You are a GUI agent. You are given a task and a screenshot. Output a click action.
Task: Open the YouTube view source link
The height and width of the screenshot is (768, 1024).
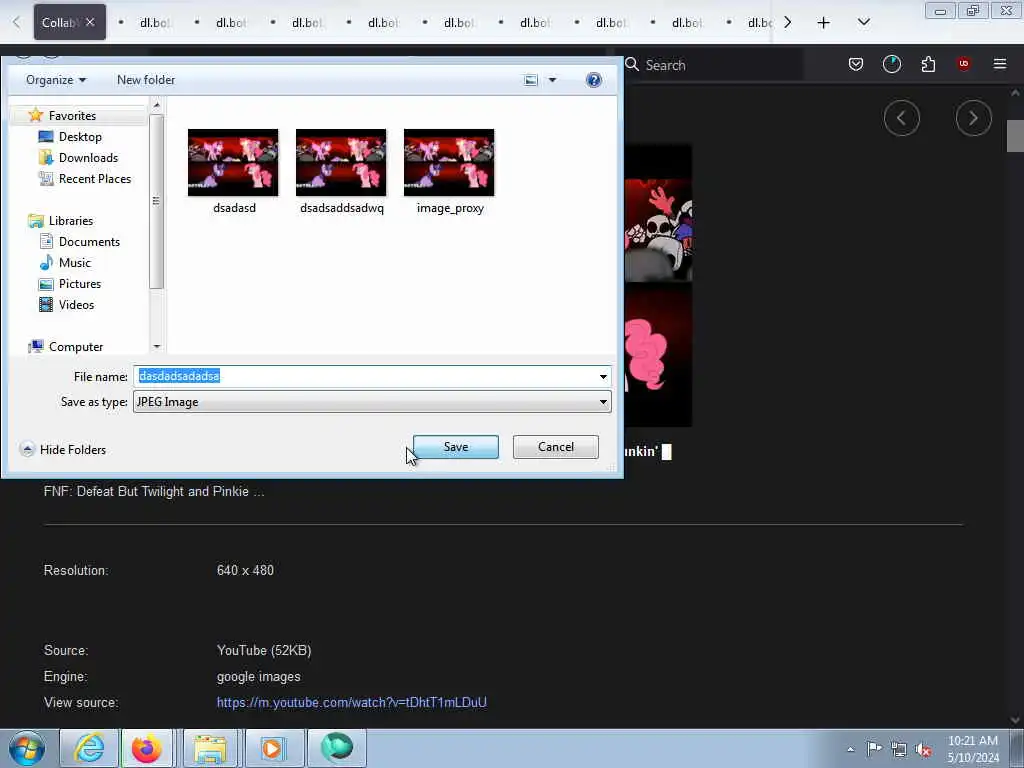coord(351,703)
